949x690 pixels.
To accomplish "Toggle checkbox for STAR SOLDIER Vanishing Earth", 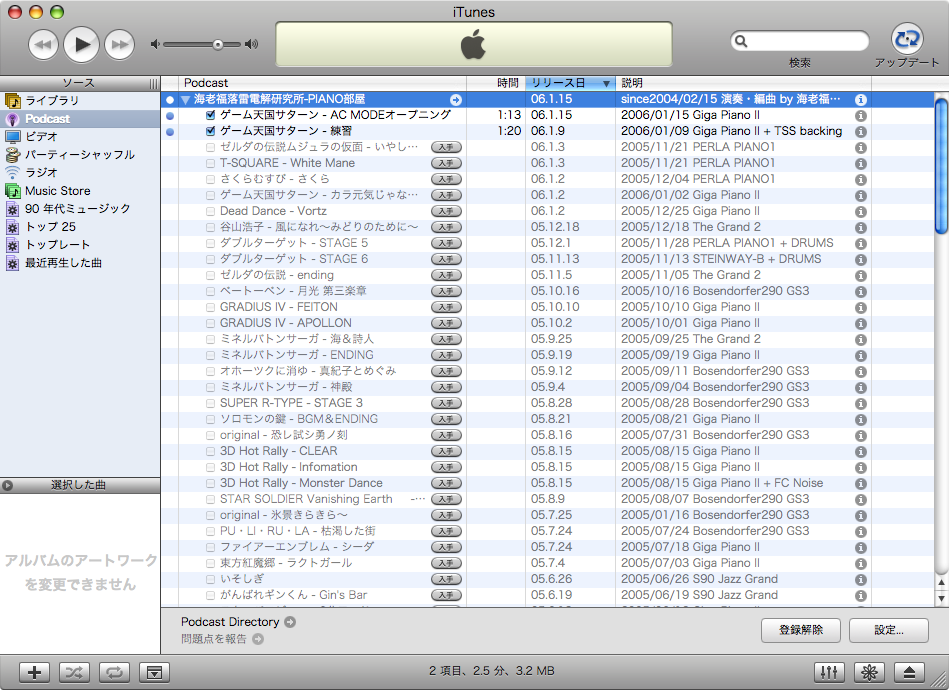I will pos(210,499).
